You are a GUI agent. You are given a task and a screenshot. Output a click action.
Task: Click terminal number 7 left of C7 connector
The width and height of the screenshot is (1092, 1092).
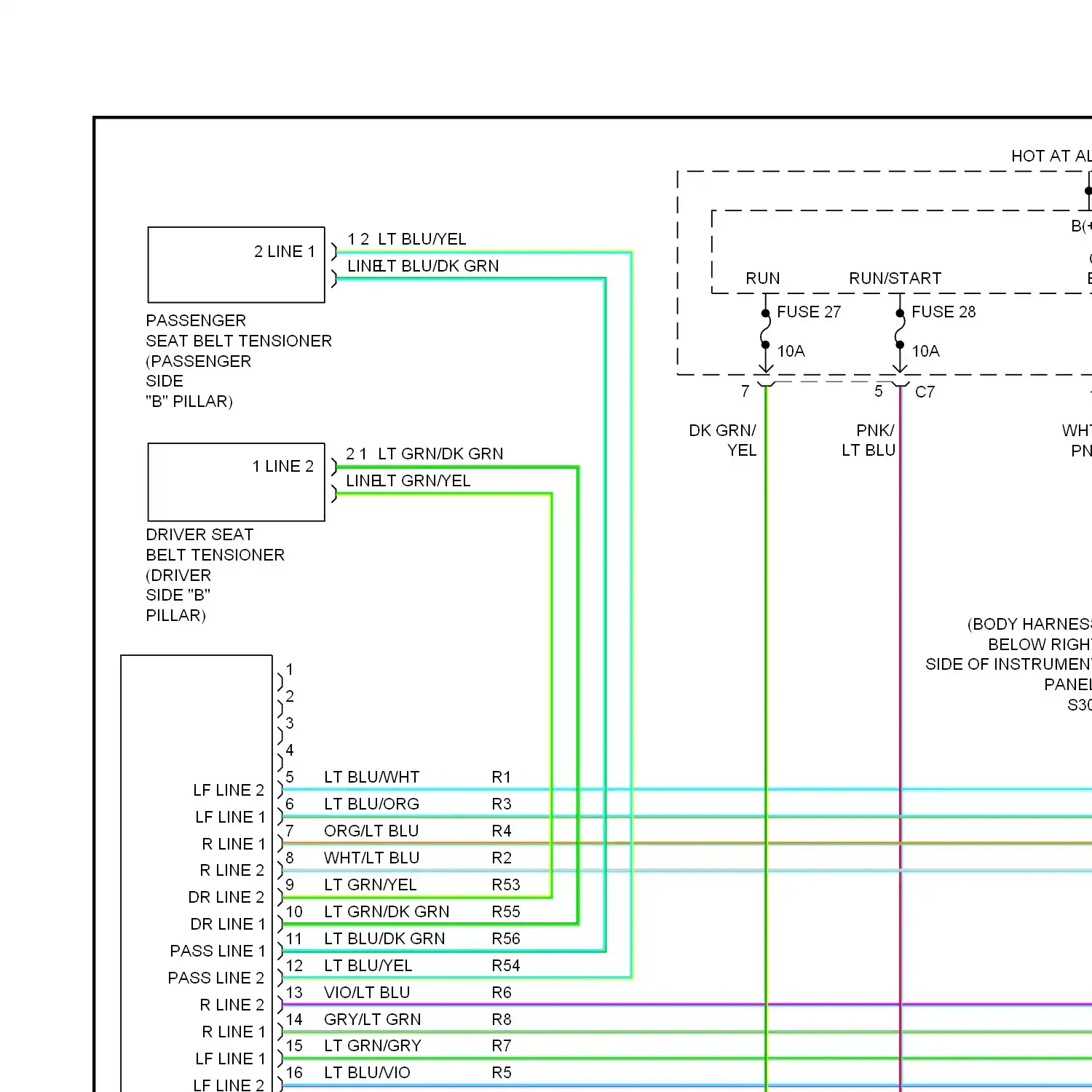745,392
